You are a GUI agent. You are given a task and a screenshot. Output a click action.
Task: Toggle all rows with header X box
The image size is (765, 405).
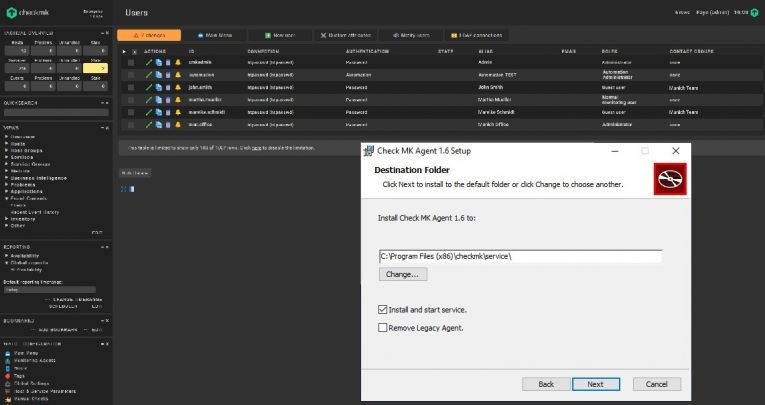pos(135,51)
